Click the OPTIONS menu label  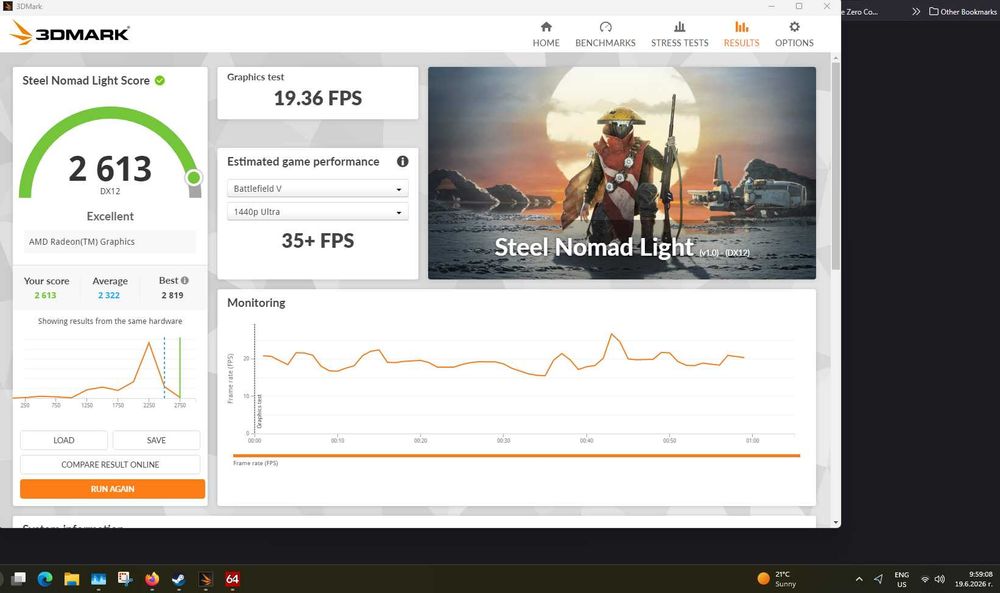coord(794,43)
